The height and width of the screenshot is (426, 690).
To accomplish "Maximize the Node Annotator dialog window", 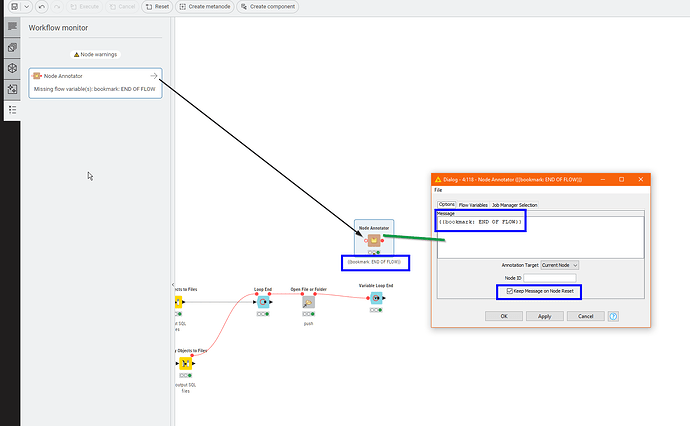I will point(621,180).
